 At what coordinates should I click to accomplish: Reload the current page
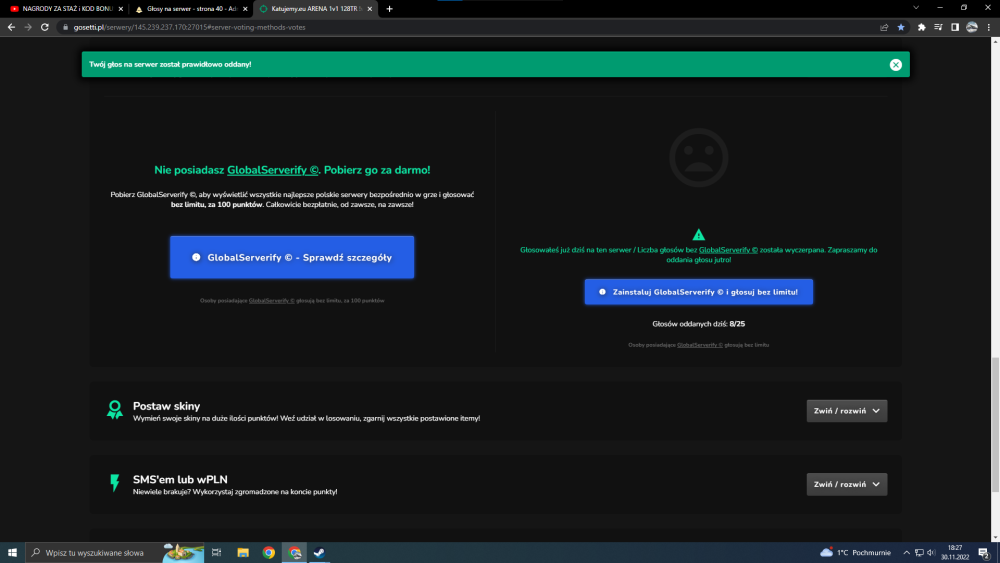(x=45, y=27)
